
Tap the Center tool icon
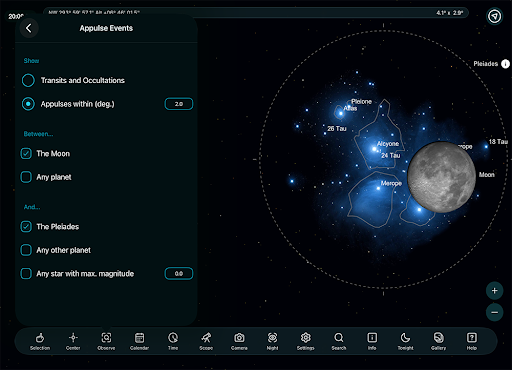73,341
